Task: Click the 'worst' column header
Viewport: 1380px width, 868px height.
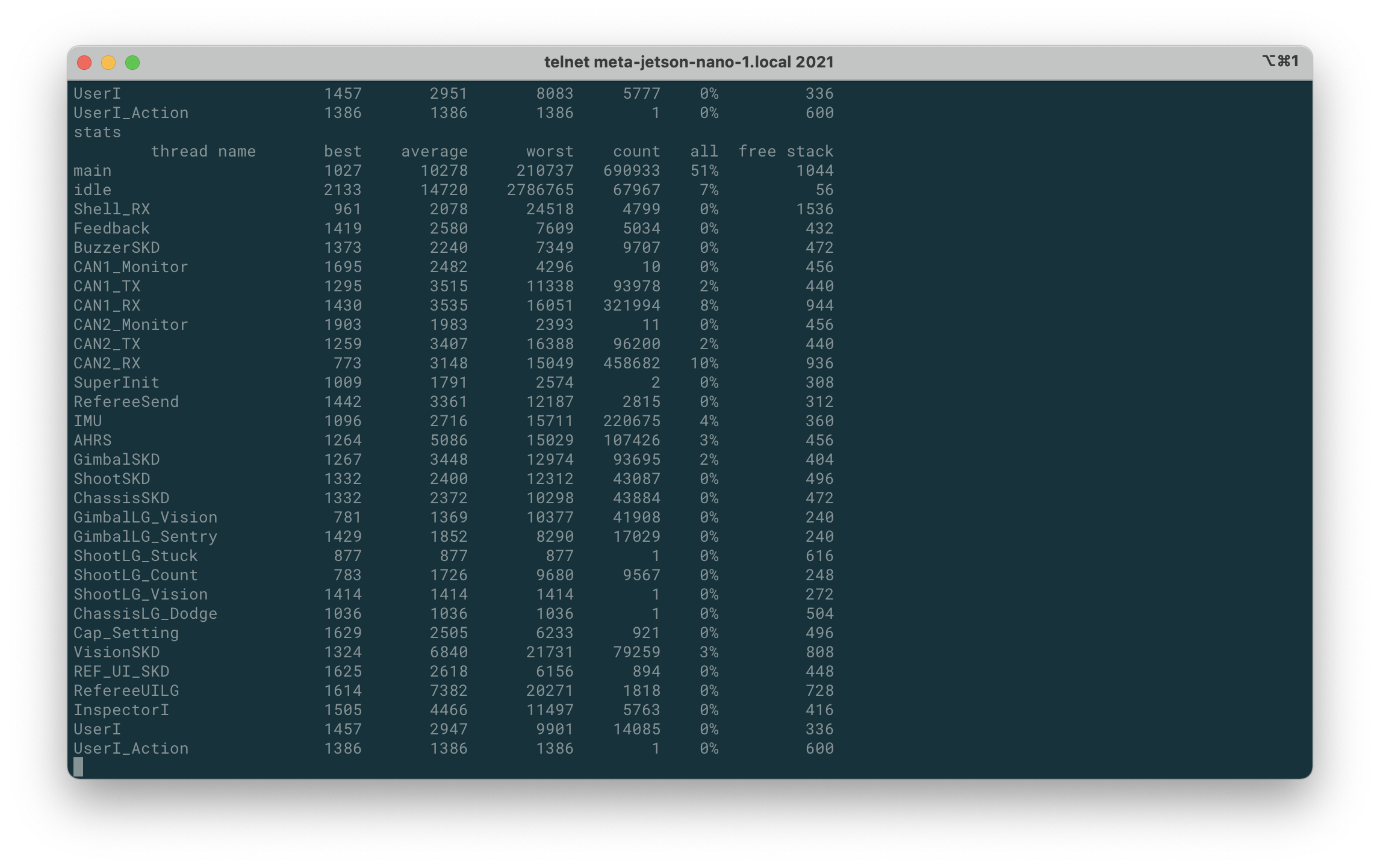Action: click(550, 151)
